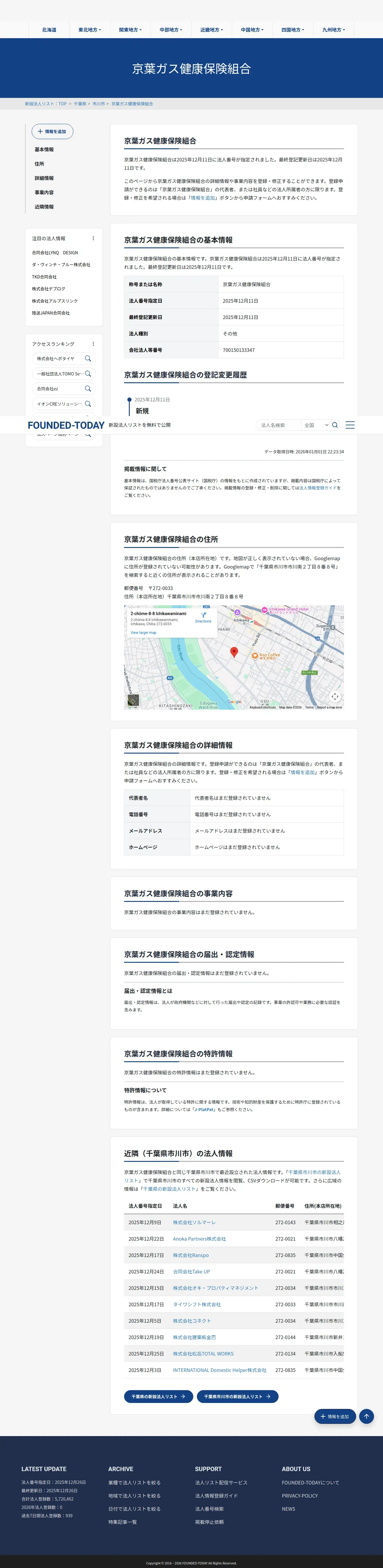Screen dimensions: 383x1568
Task: Click the 千葉県市川市の新設法人リスト button
Action: [x=238, y=1396]
